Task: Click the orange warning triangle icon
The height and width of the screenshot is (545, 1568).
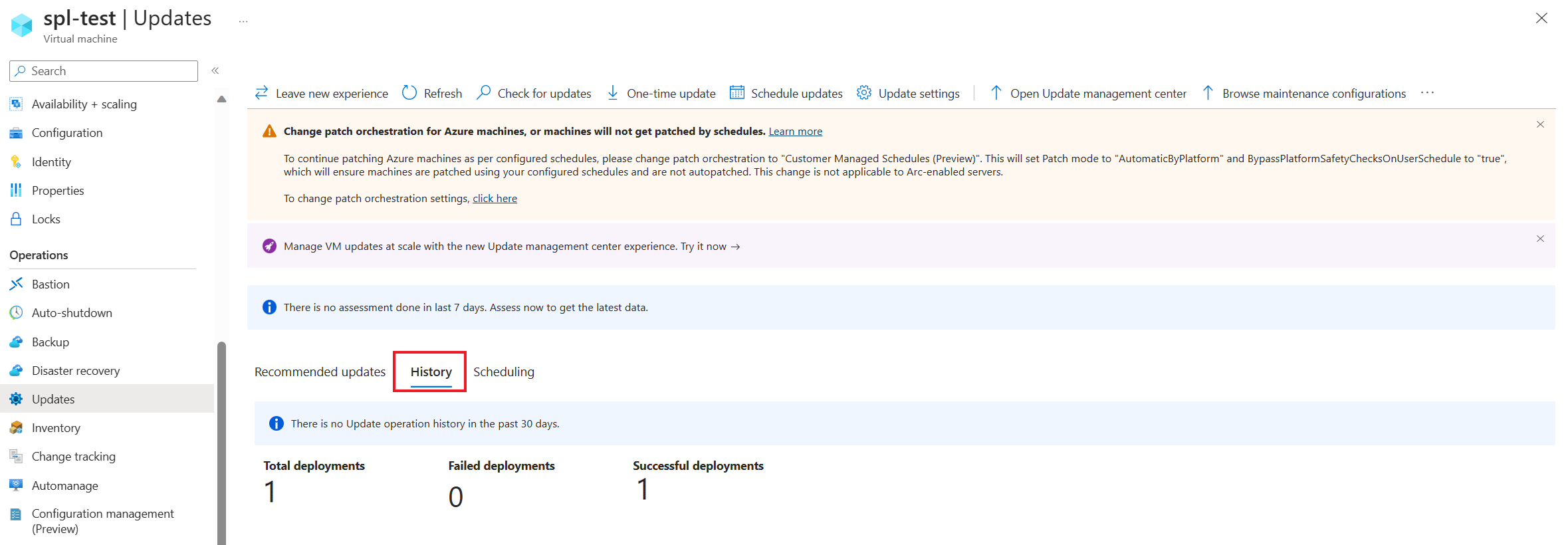Action: [269, 131]
